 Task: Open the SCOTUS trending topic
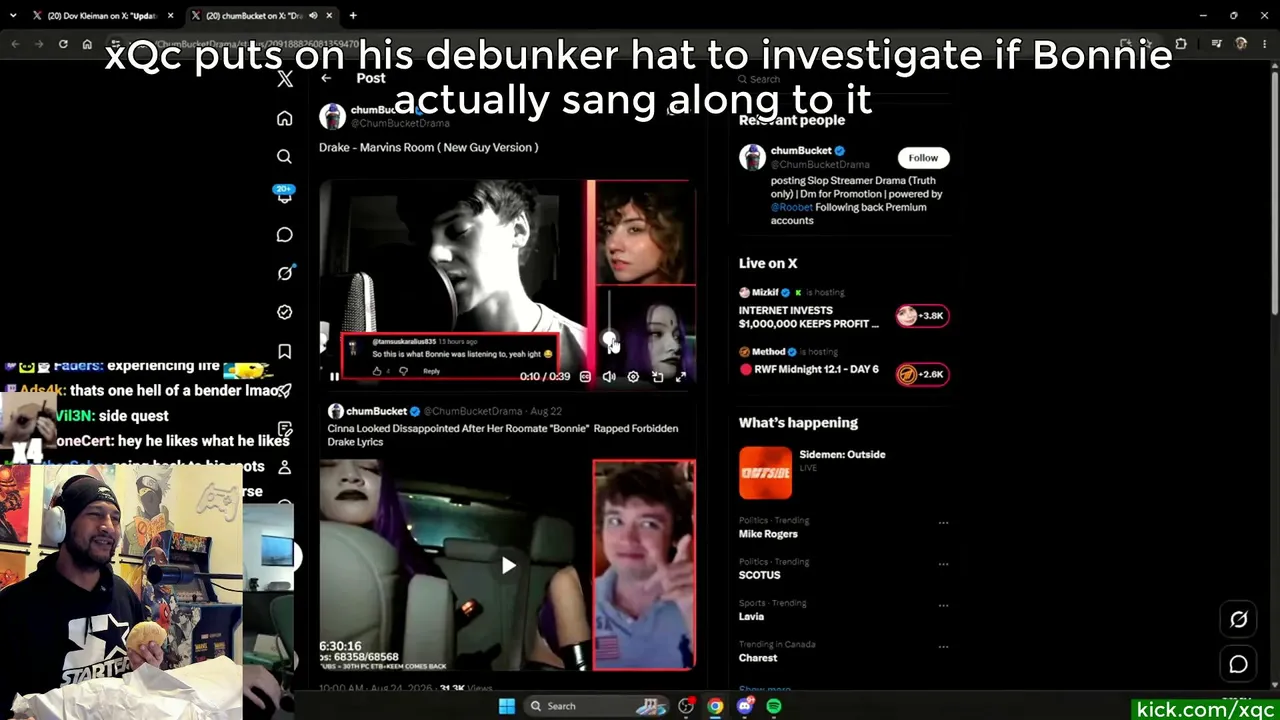[x=760, y=575]
